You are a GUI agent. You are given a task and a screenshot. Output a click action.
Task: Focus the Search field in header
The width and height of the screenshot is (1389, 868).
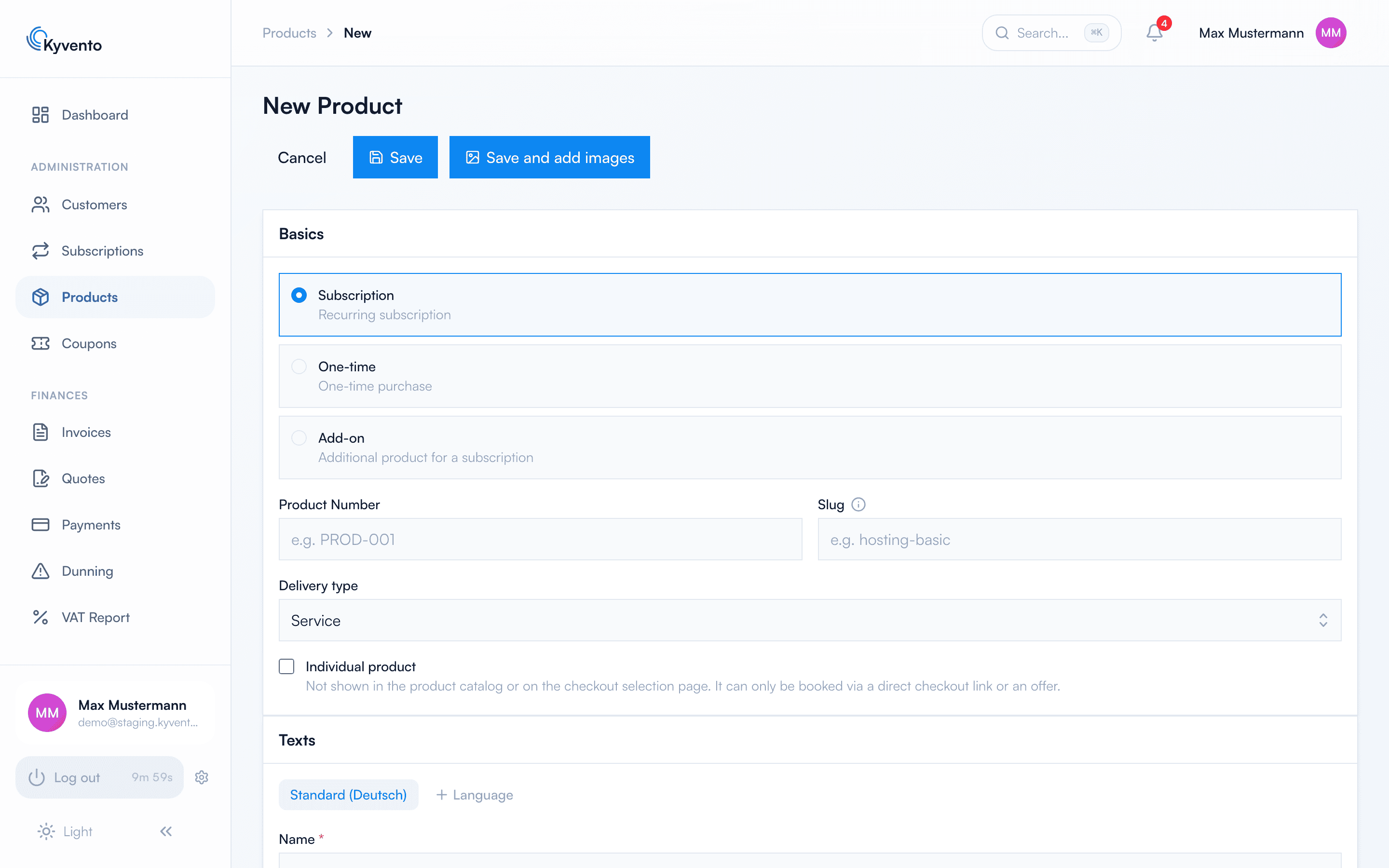[x=1051, y=33]
